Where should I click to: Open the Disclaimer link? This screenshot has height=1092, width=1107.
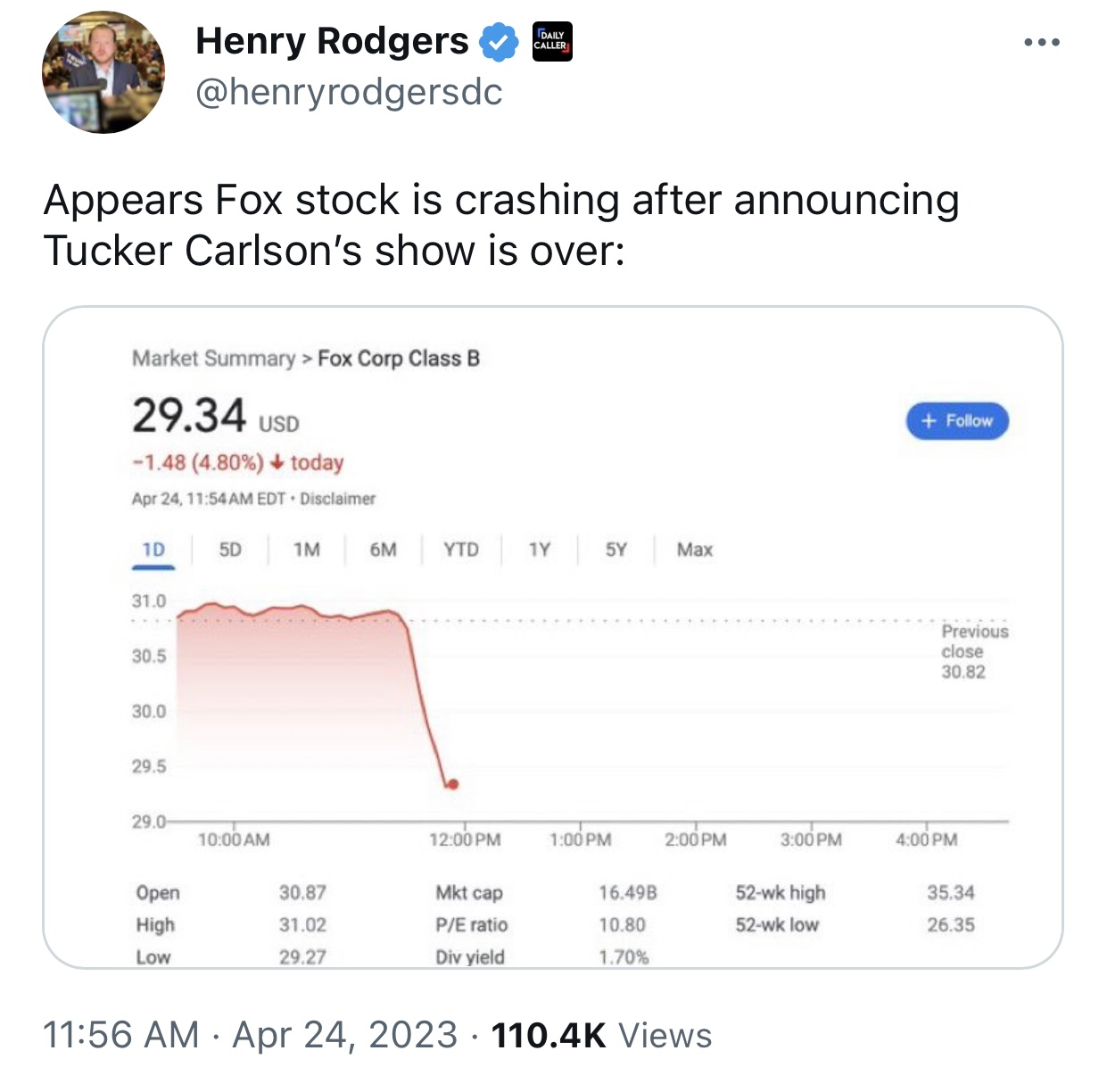coord(337,499)
